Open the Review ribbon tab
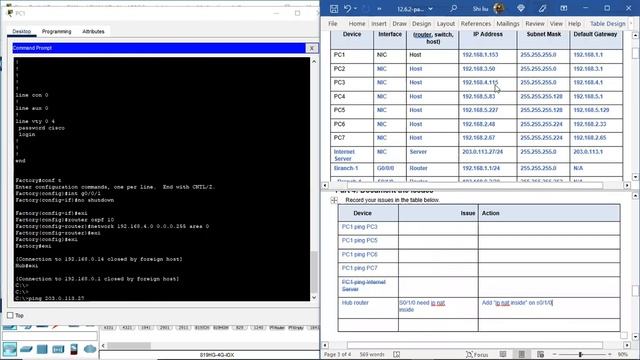Image resolution: width=640 pixels, height=360 pixels. [x=535, y=24]
